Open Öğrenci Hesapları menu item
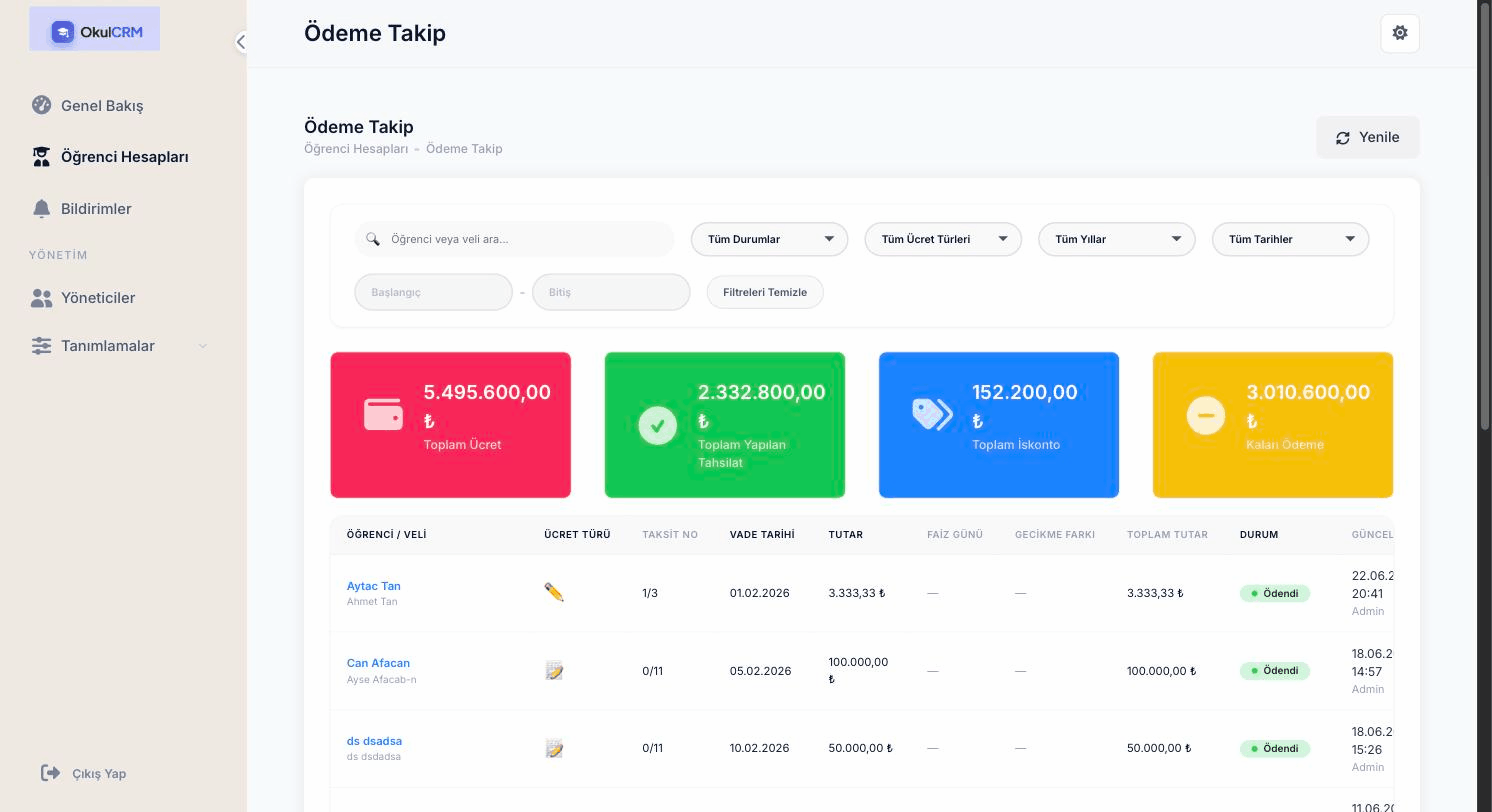This screenshot has height=812, width=1492. (125, 157)
